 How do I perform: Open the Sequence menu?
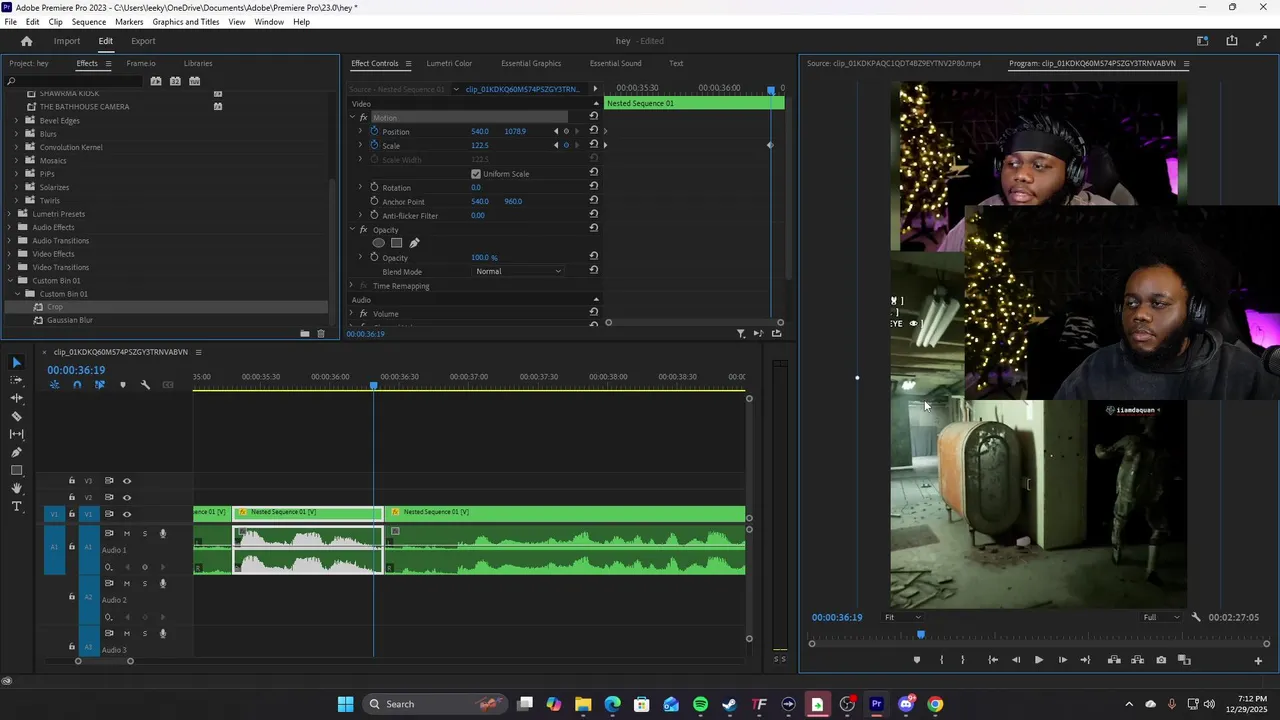point(88,22)
